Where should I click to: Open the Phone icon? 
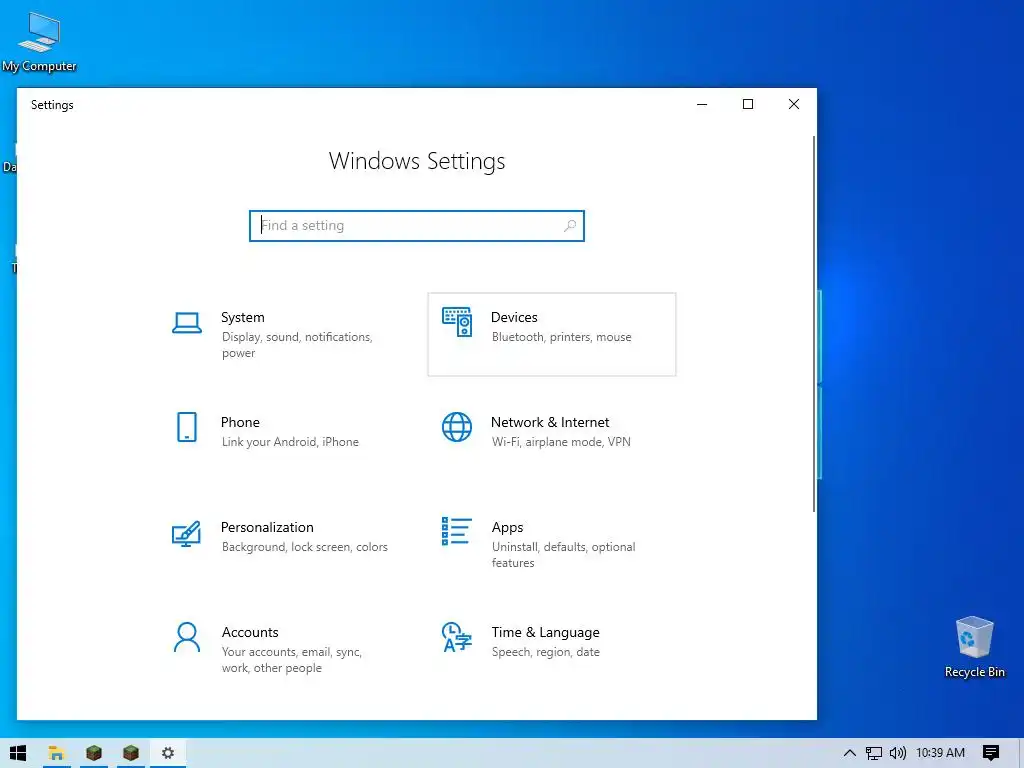[187, 427]
